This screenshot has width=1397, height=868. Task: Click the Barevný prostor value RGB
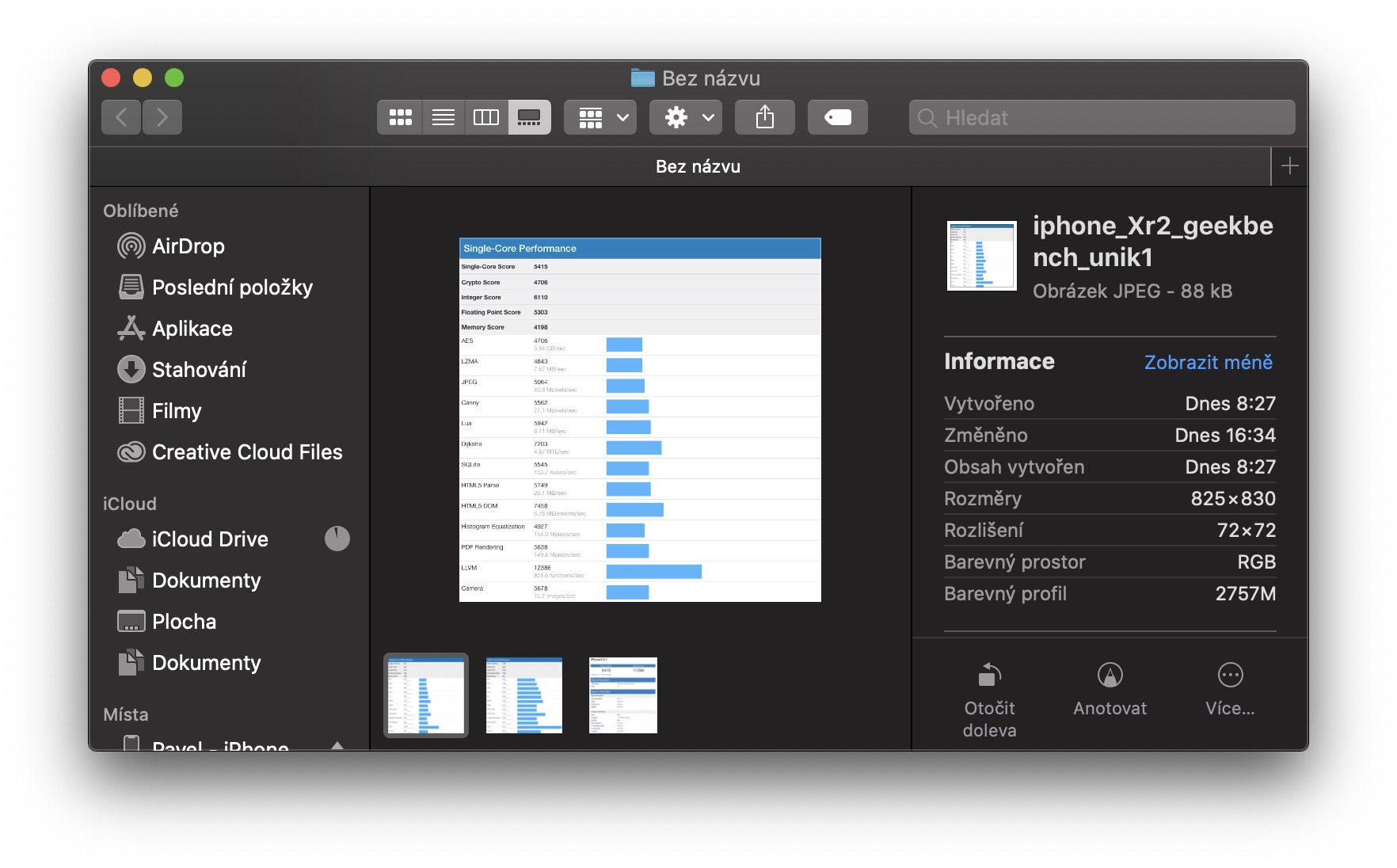tap(1257, 562)
